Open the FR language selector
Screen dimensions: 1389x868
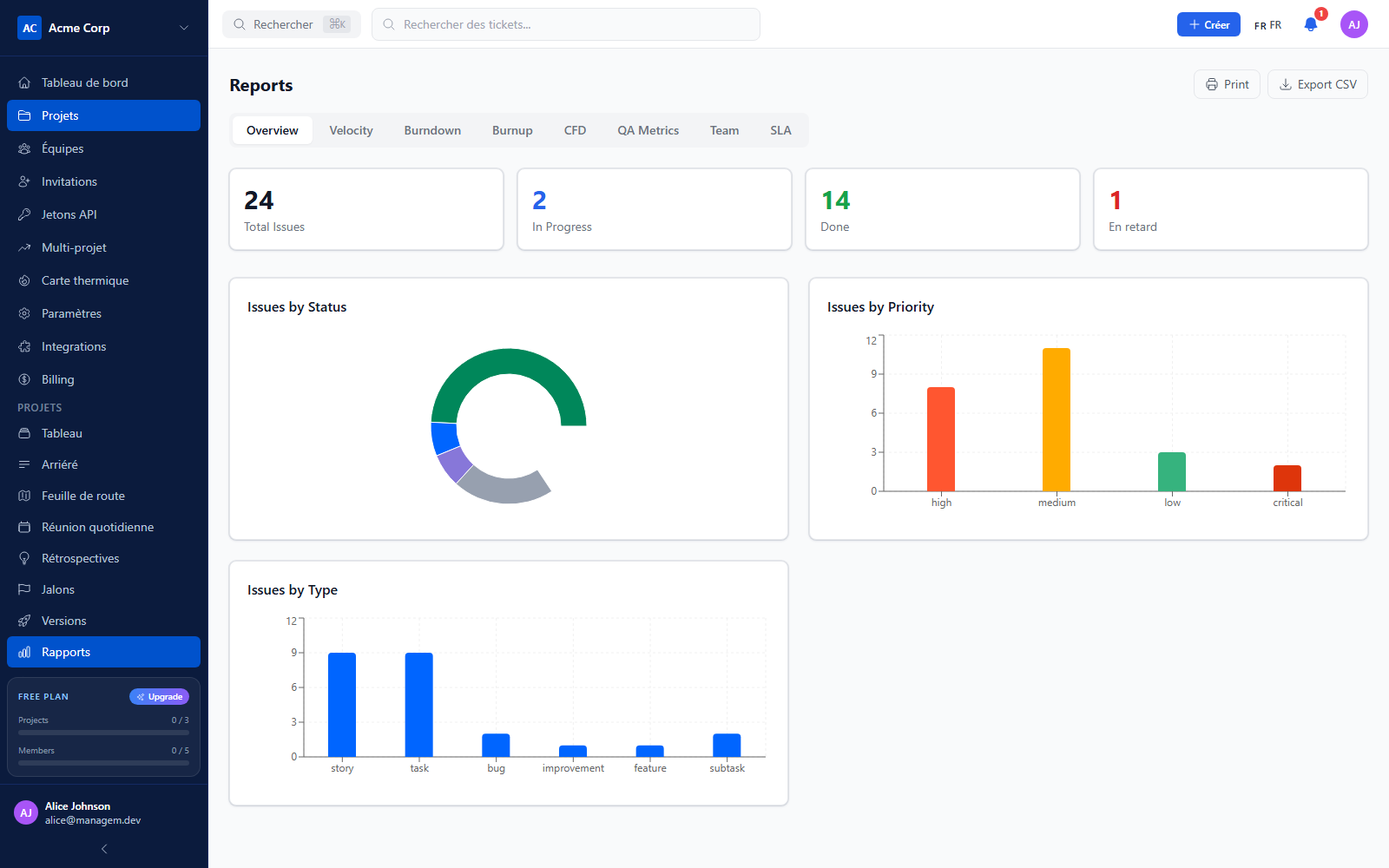click(x=1267, y=25)
